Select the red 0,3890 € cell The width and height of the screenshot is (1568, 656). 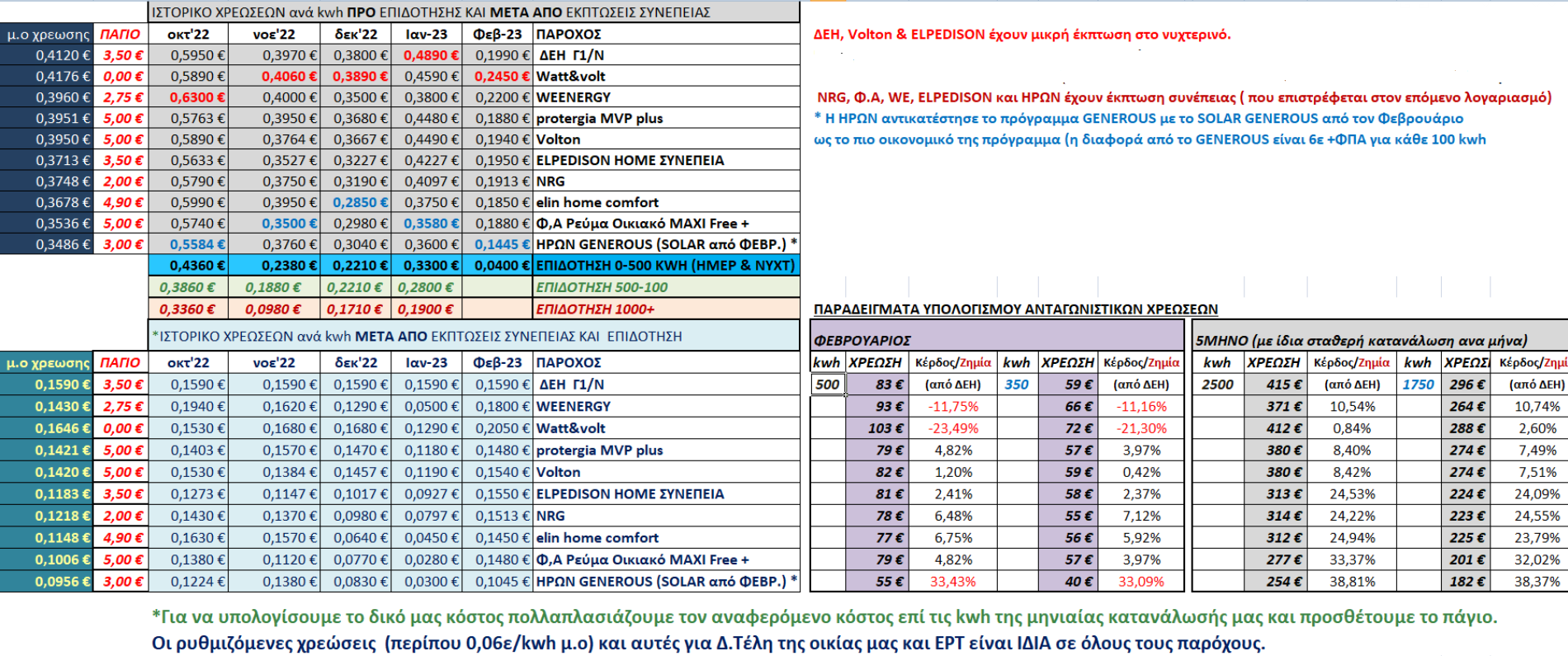tap(356, 76)
